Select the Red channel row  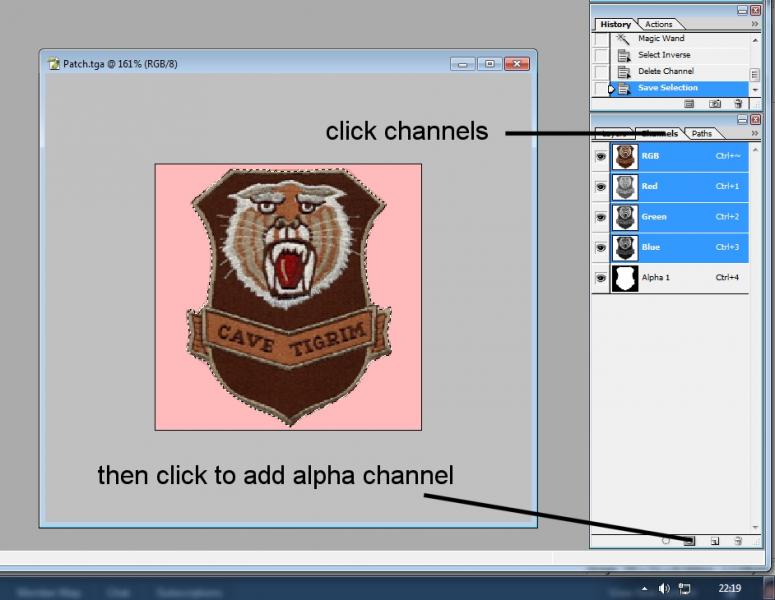click(x=680, y=187)
